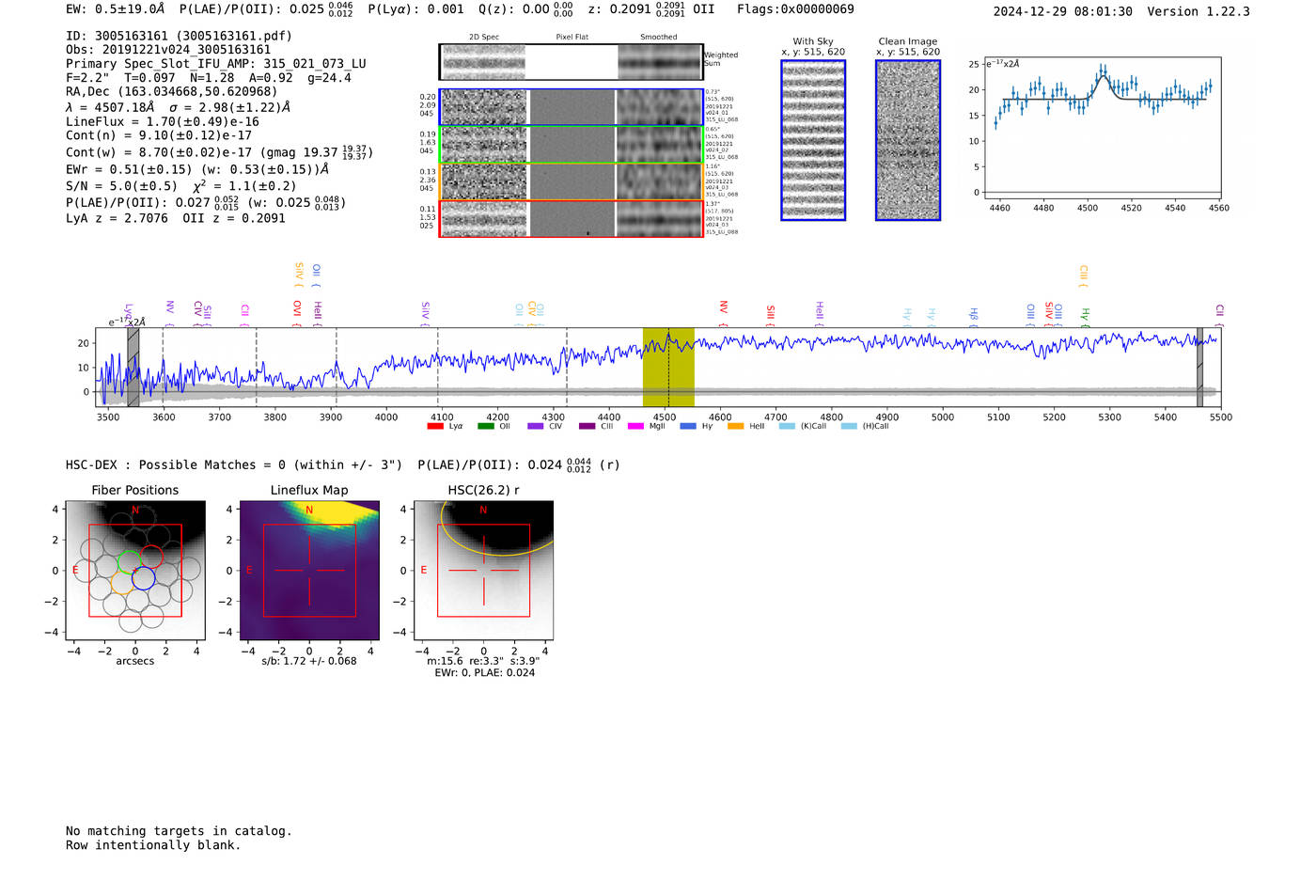
Task: Click the swatch beside (H)CaII legend label
Action: [x=849, y=427]
